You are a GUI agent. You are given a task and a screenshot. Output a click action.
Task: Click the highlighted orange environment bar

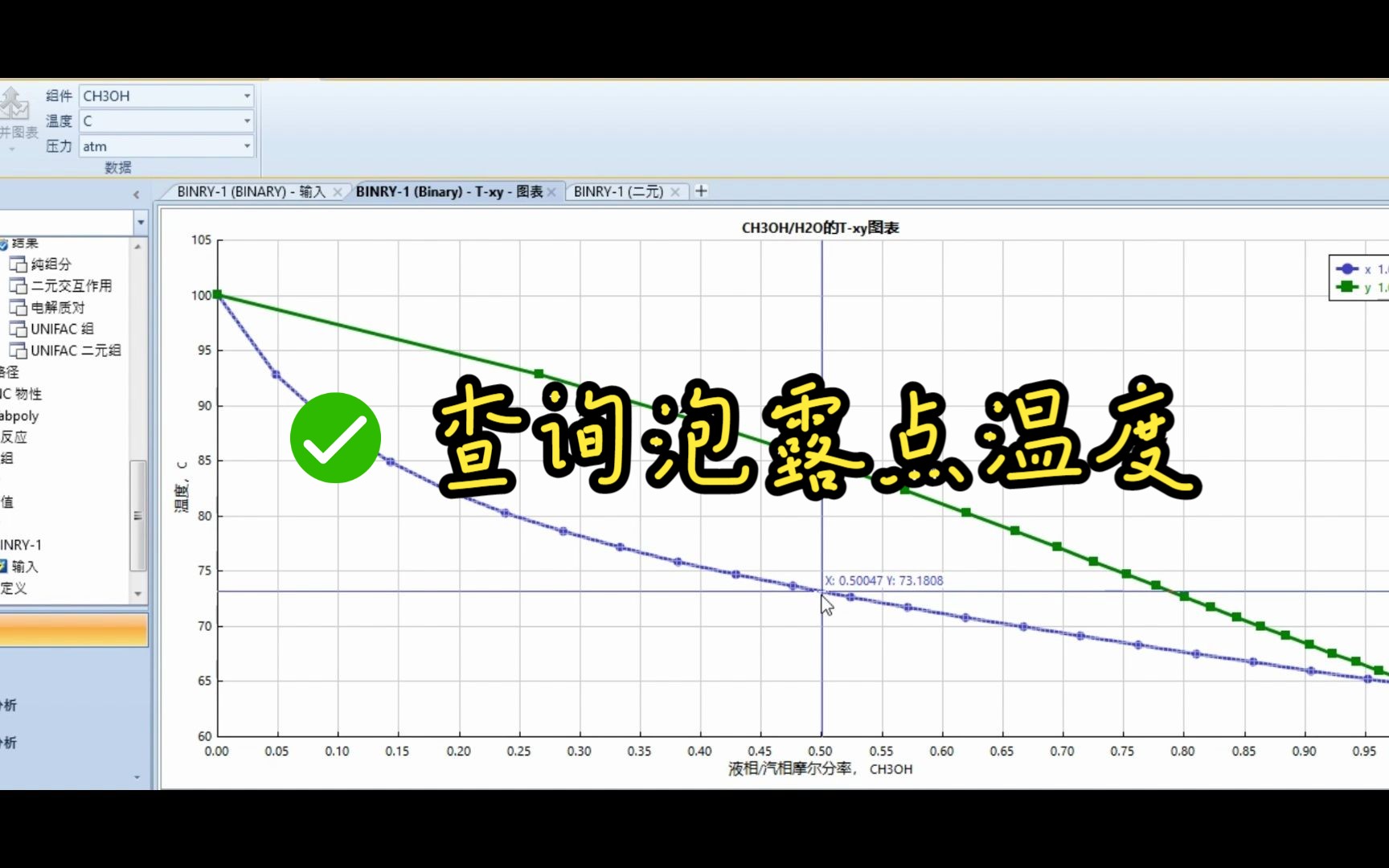point(73,630)
